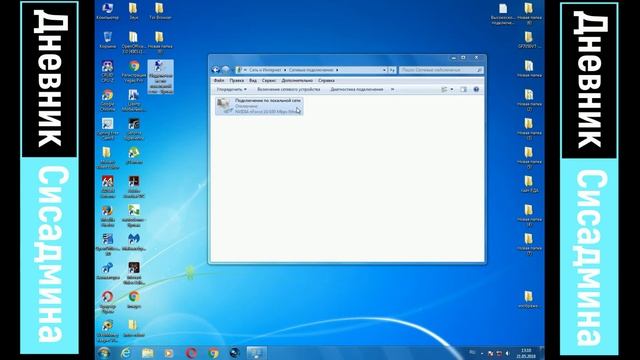This screenshot has width=640, height=360.
Task: Refresh the Network Connections address bar
Action: 392,70
